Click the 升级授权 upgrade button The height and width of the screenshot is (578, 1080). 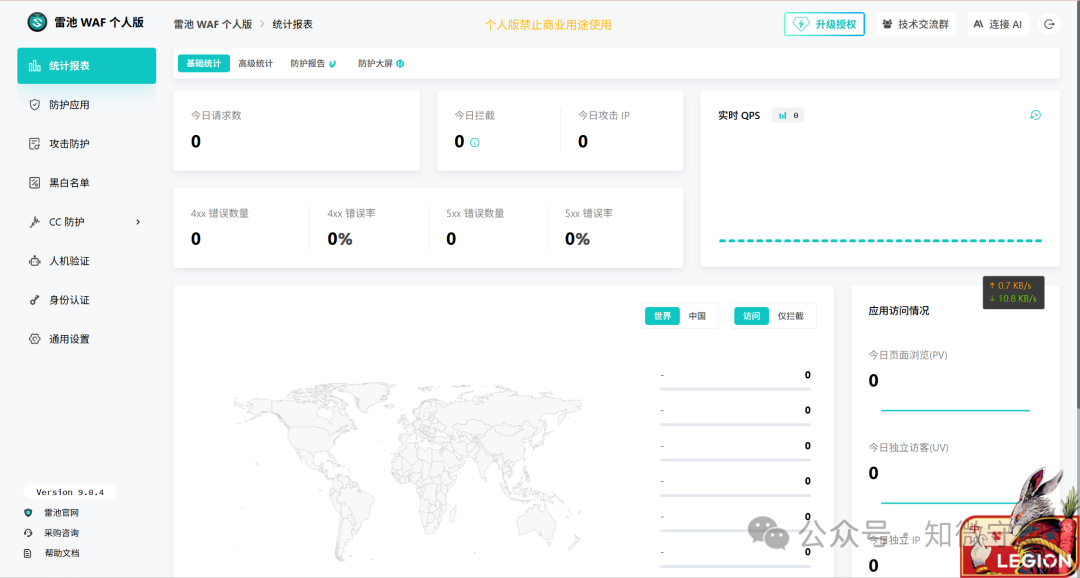point(824,24)
